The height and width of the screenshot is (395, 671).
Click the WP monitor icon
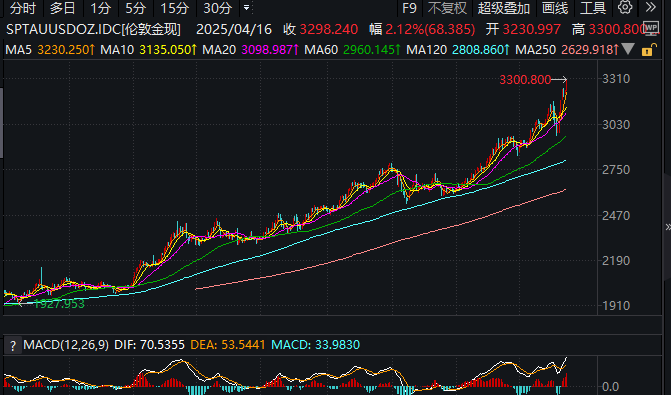651,28
